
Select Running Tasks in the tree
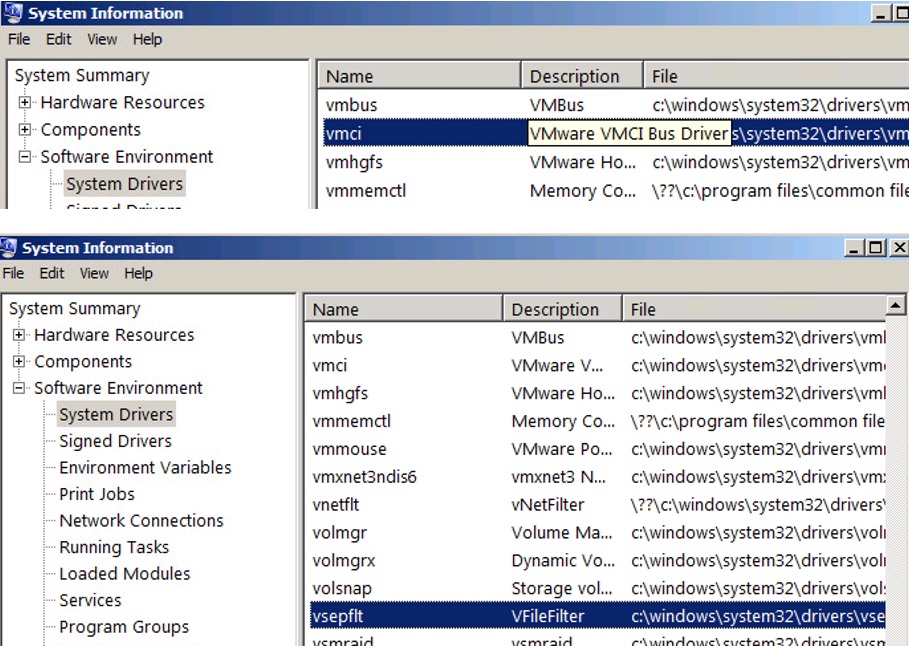pyautogui.click(x=114, y=548)
